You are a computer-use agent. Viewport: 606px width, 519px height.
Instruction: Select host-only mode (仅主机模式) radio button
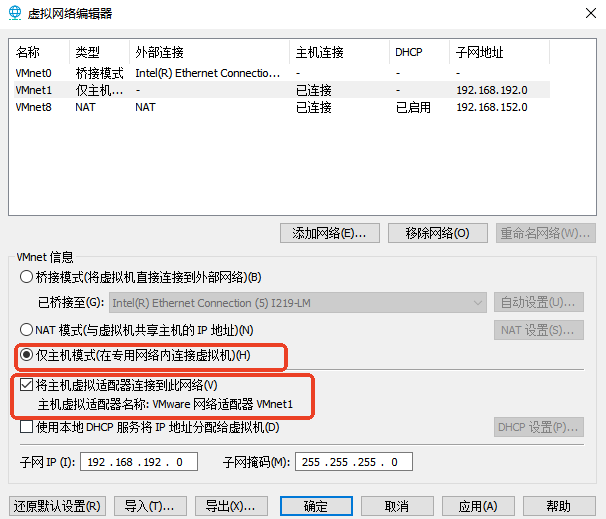point(27,356)
